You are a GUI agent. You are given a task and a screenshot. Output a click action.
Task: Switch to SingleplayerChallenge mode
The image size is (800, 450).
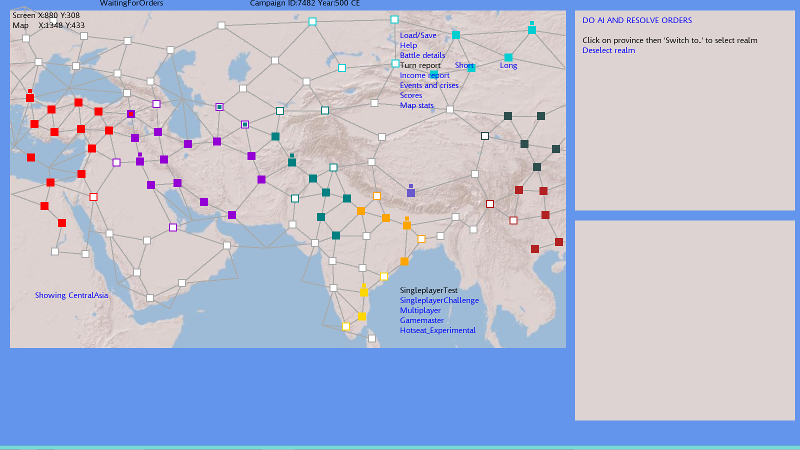click(439, 300)
